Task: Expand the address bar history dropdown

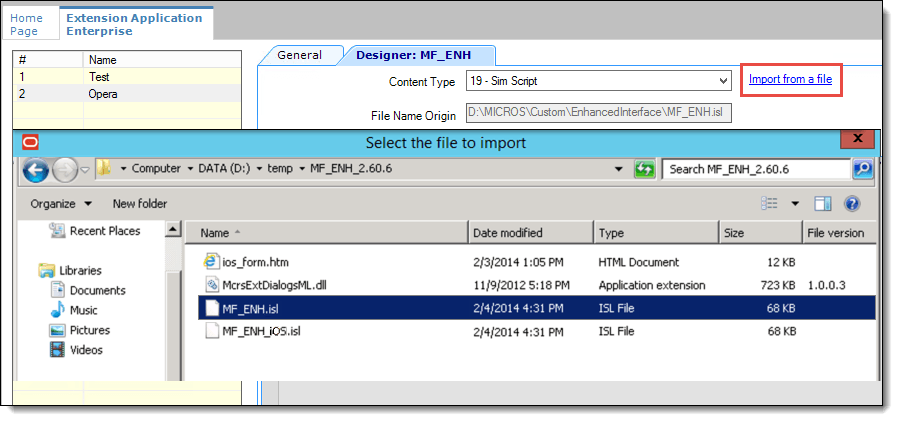Action: [619, 169]
